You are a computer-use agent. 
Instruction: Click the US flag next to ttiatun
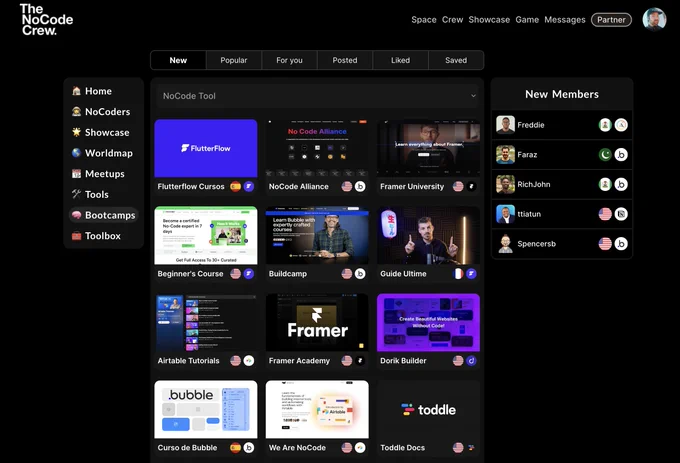point(605,214)
